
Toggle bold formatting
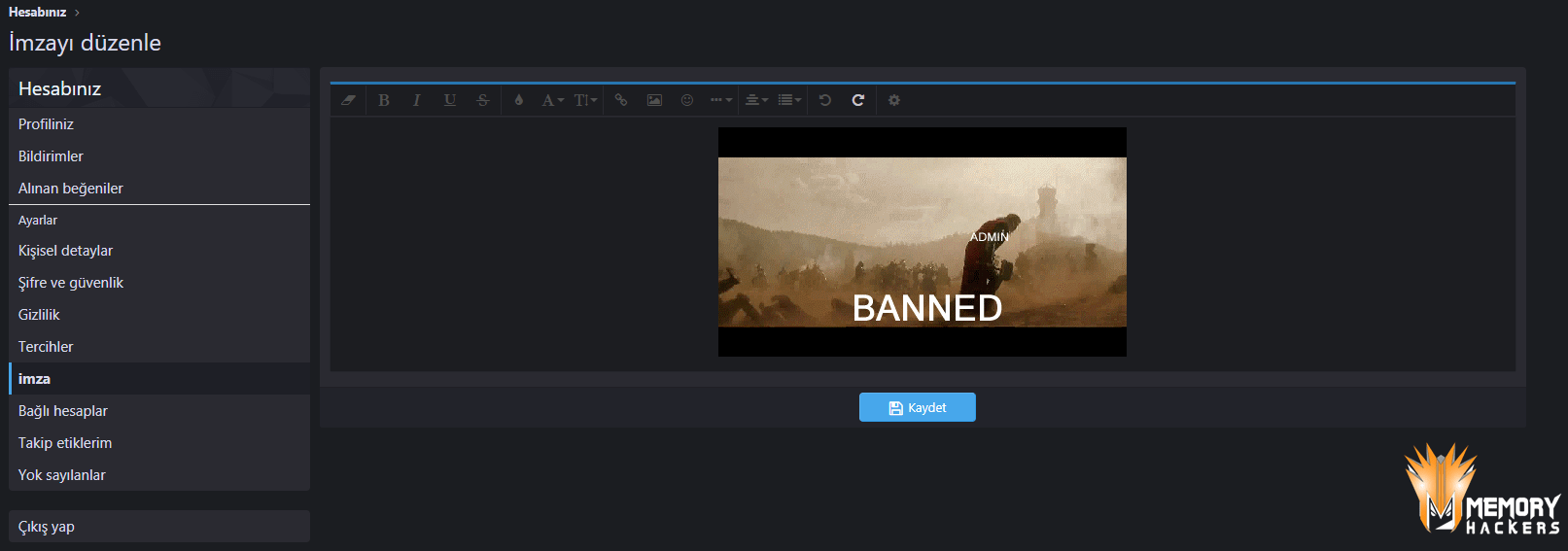click(x=384, y=100)
